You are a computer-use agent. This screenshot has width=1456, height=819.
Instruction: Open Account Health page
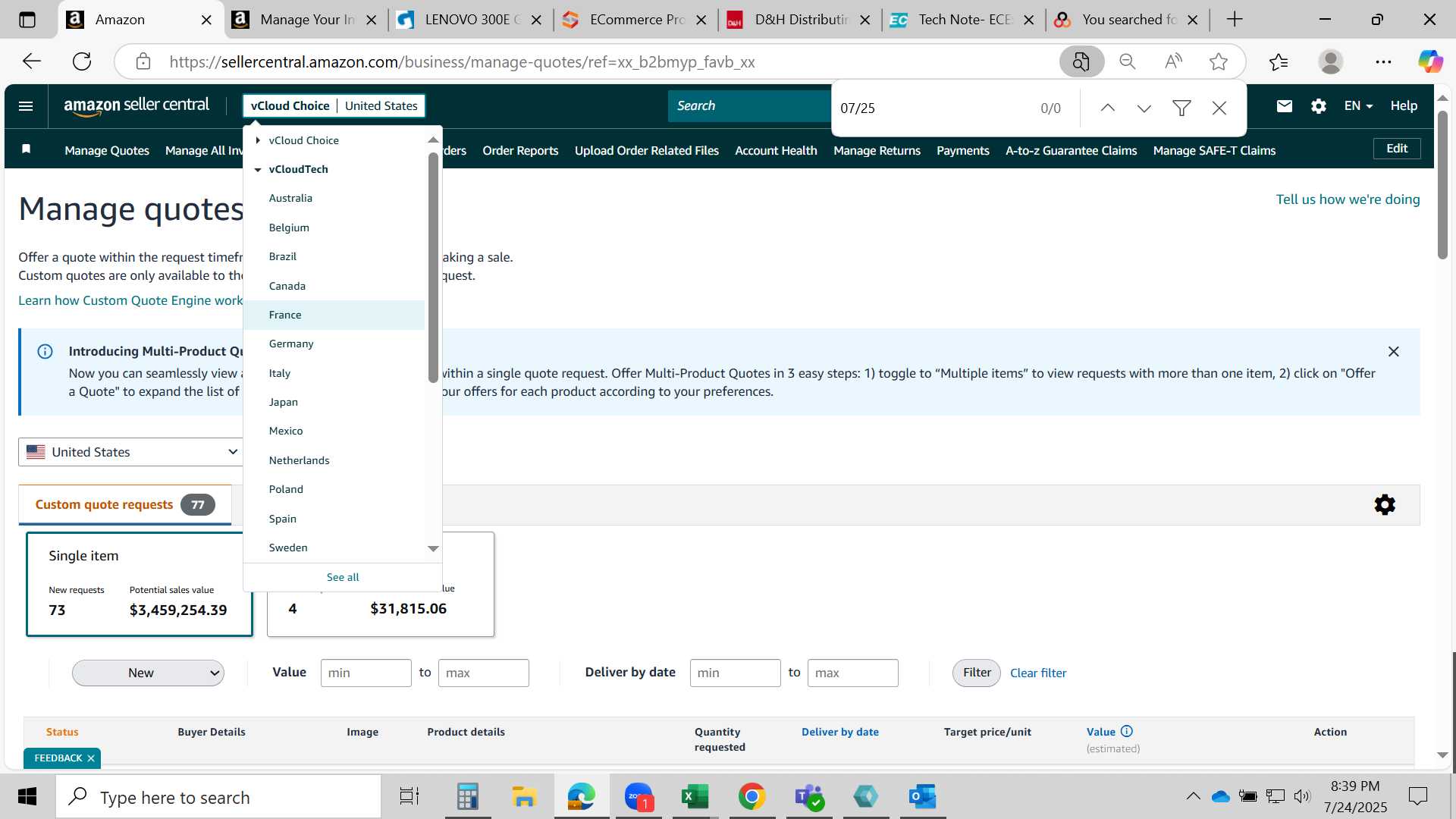click(x=776, y=150)
